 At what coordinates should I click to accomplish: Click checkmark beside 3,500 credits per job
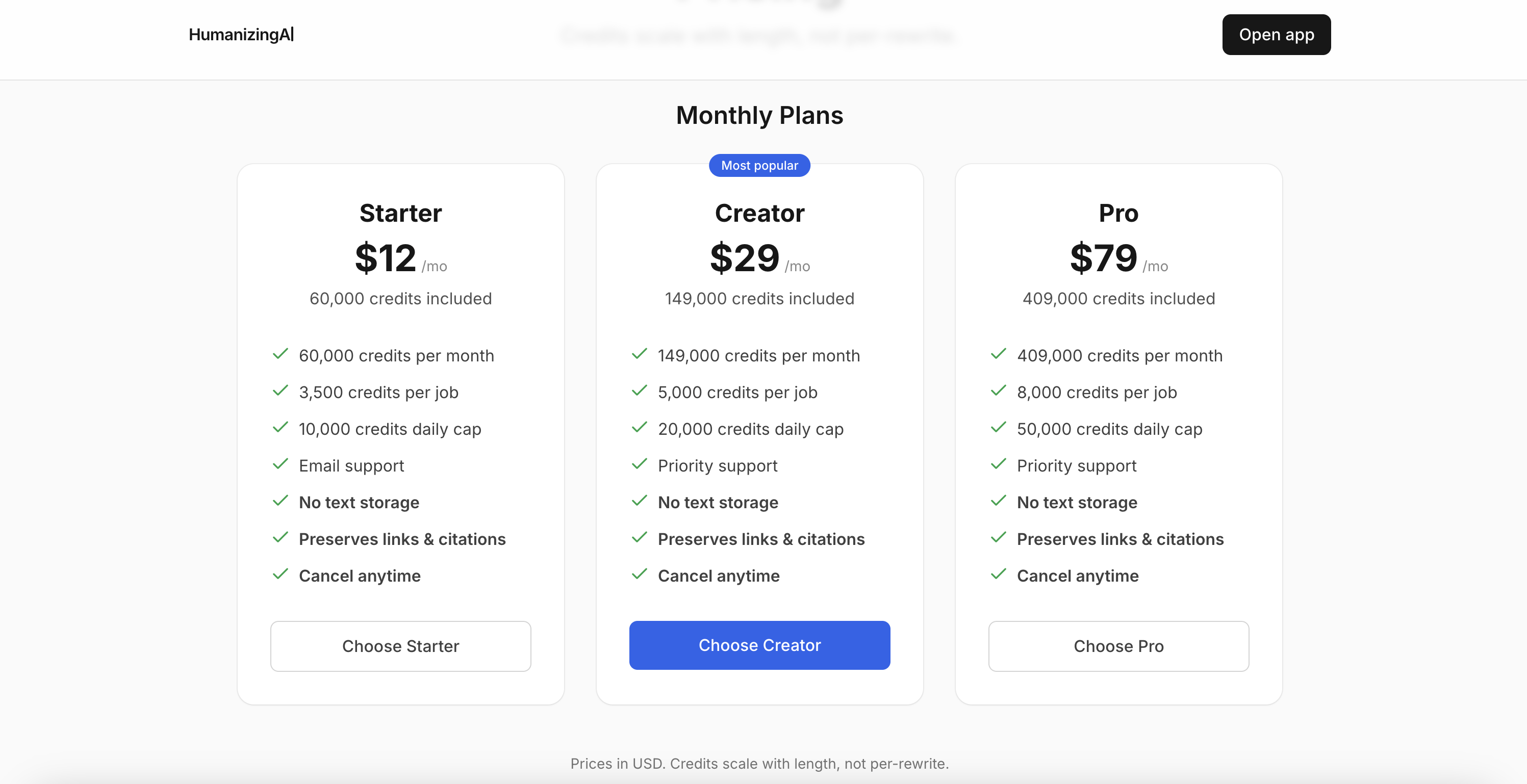tap(281, 391)
